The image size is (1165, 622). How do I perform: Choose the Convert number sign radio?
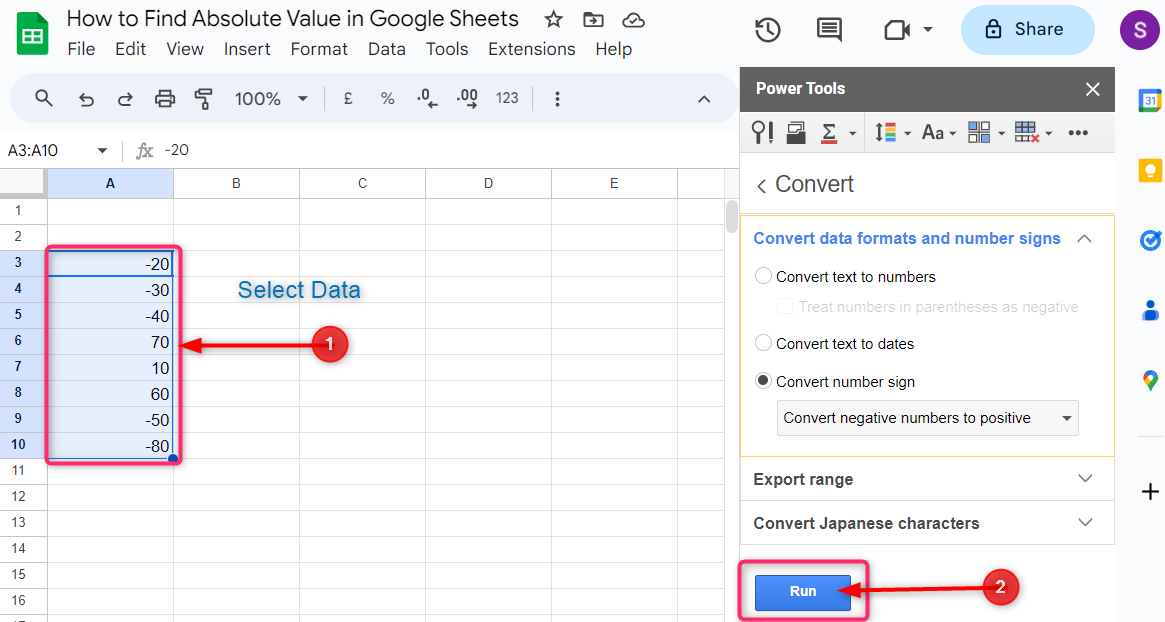pos(764,382)
